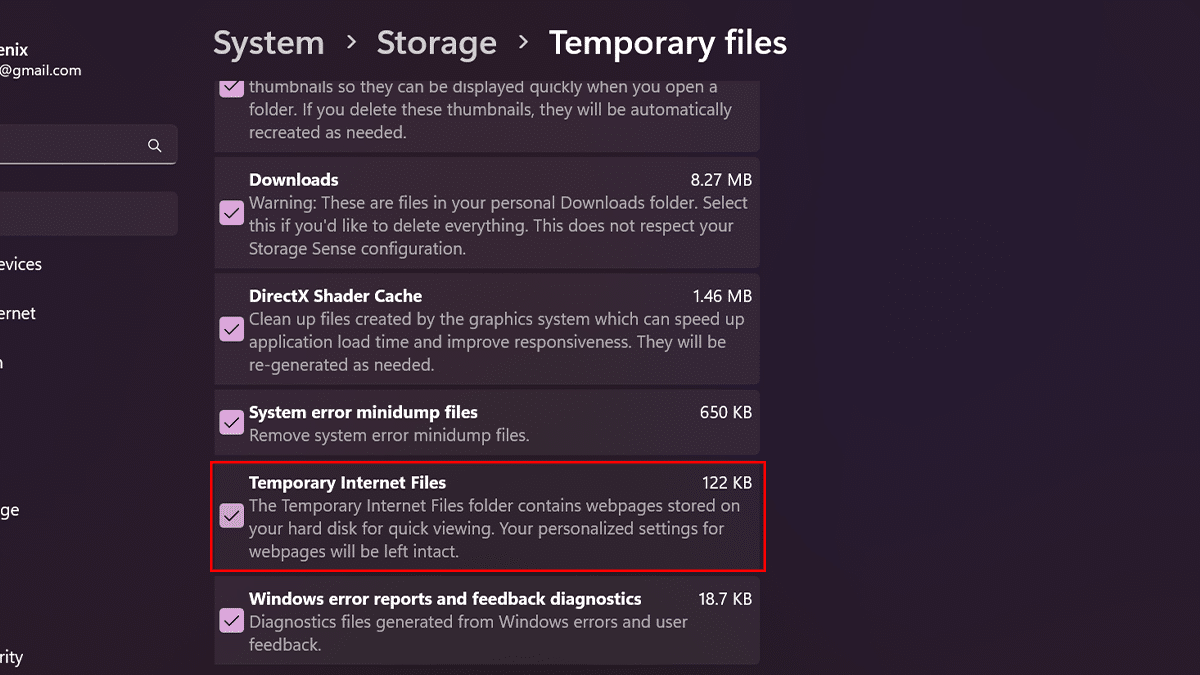Toggle the DirectX Shader Cache checkbox
Screen dimensions: 1200x675
(x=231, y=329)
